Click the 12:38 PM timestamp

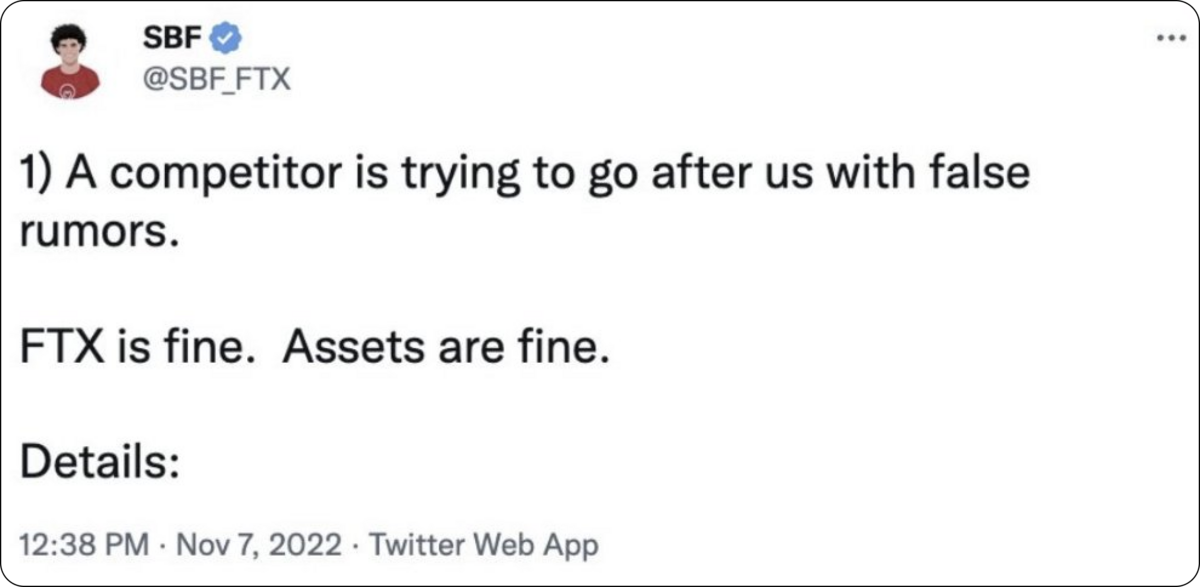[83, 545]
